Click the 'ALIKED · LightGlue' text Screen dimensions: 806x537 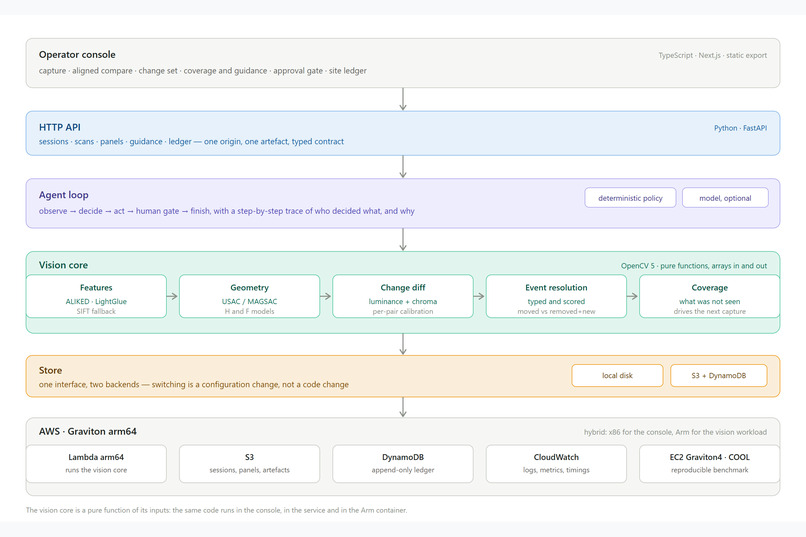96,302
